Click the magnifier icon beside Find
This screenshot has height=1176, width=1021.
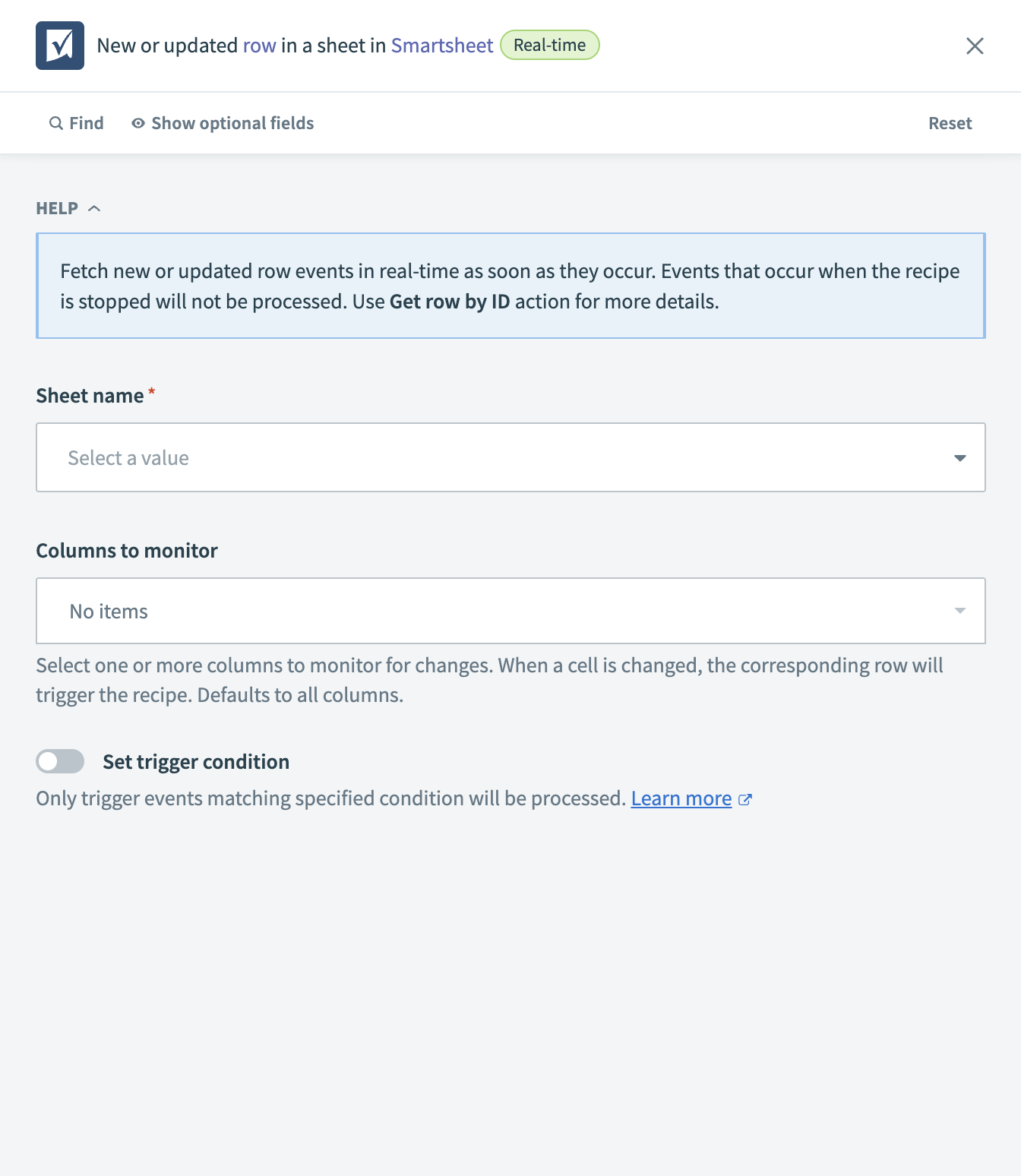(x=55, y=123)
